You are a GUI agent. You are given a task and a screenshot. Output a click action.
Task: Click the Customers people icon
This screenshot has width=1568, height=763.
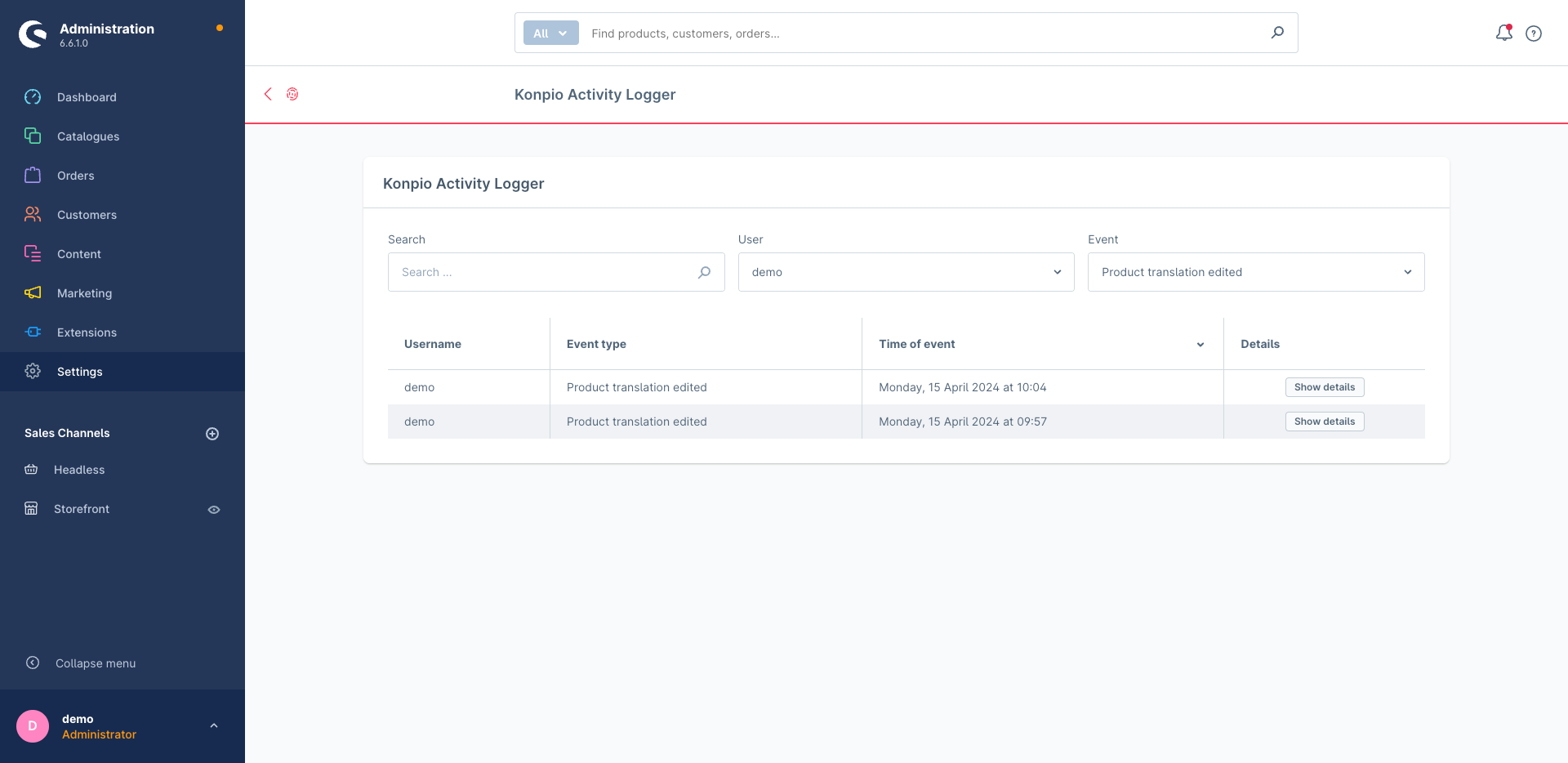tap(33, 214)
